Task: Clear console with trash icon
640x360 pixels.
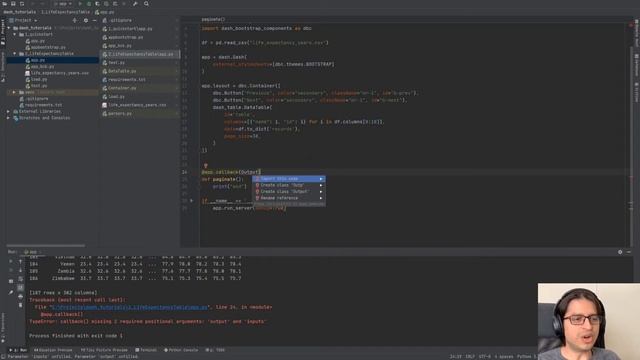Action: 20,305
